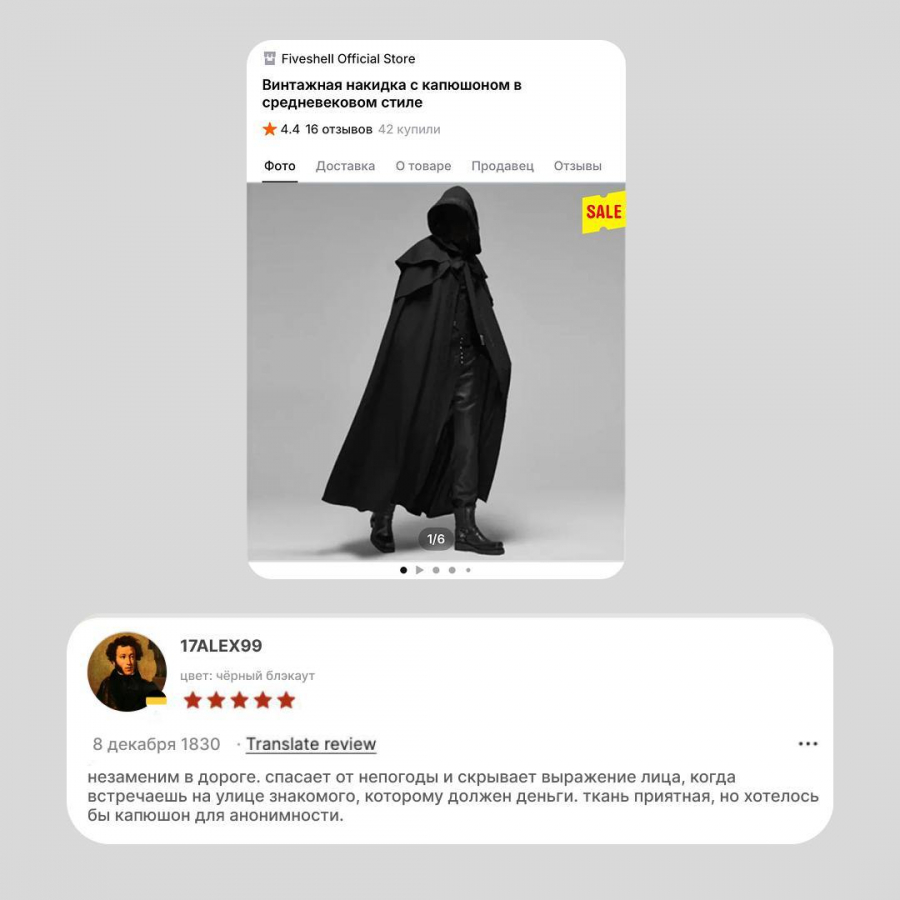The width and height of the screenshot is (900, 900).
Task: Open the Fiveshell Official Store link
Action: click(x=348, y=59)
